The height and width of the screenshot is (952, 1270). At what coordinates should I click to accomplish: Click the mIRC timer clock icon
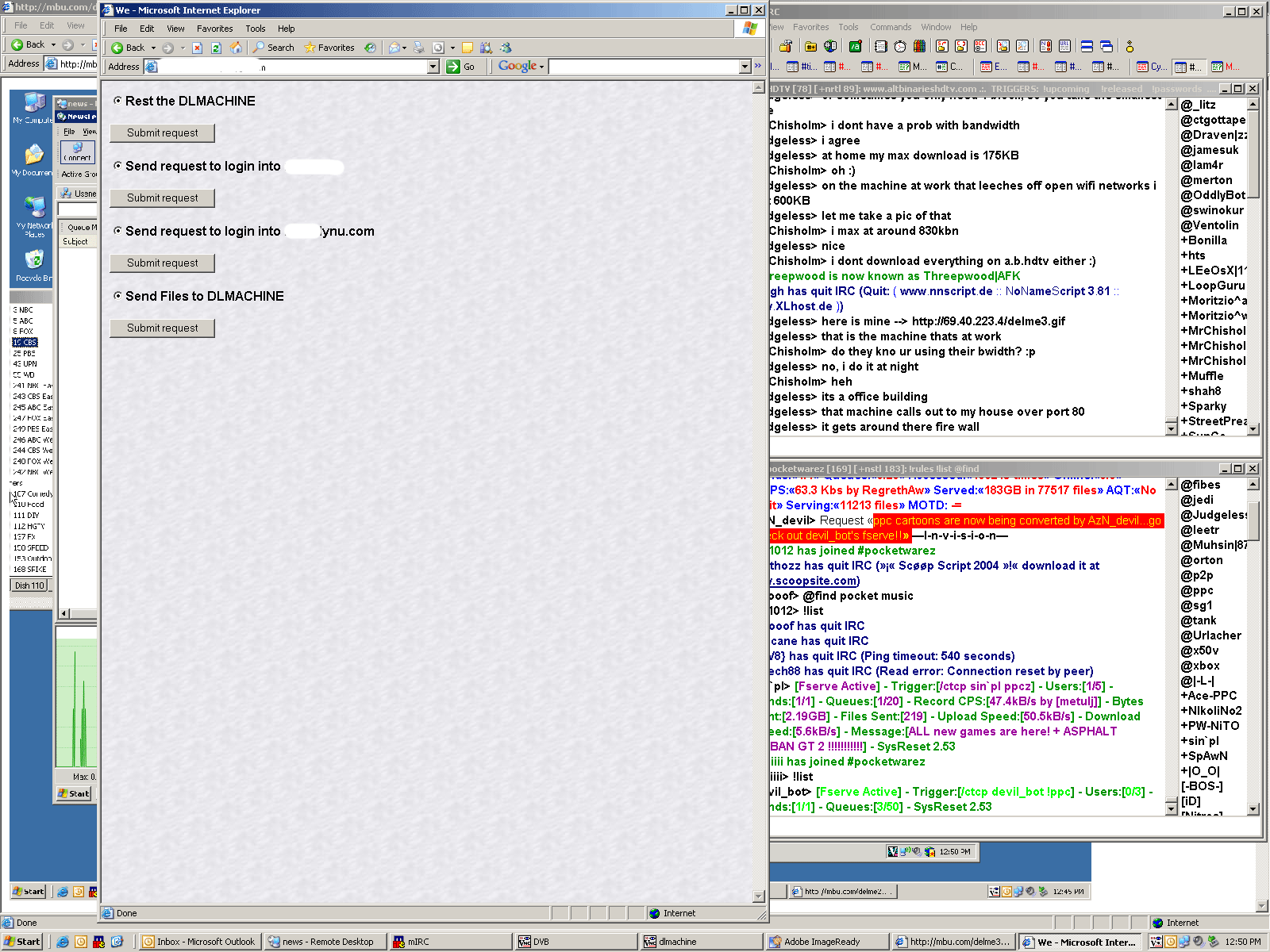900,47
